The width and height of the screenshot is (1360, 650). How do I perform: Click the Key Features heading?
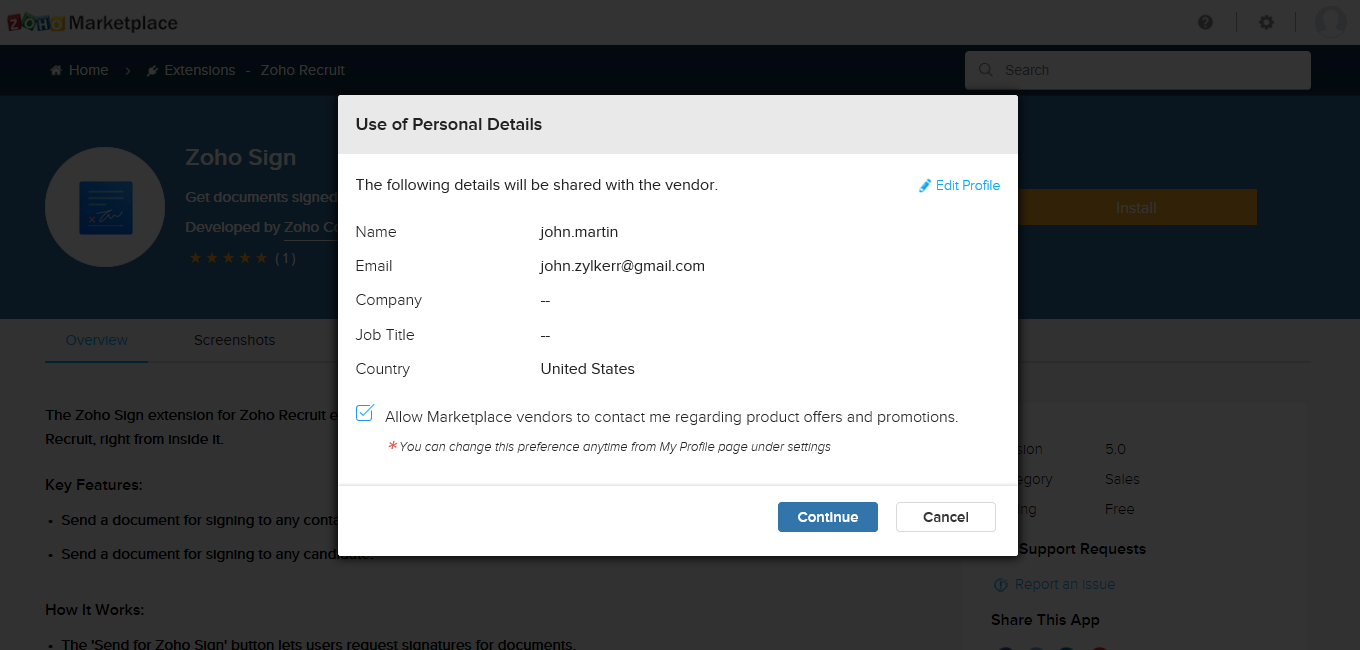pyautogui.click(x=94, y=485)
